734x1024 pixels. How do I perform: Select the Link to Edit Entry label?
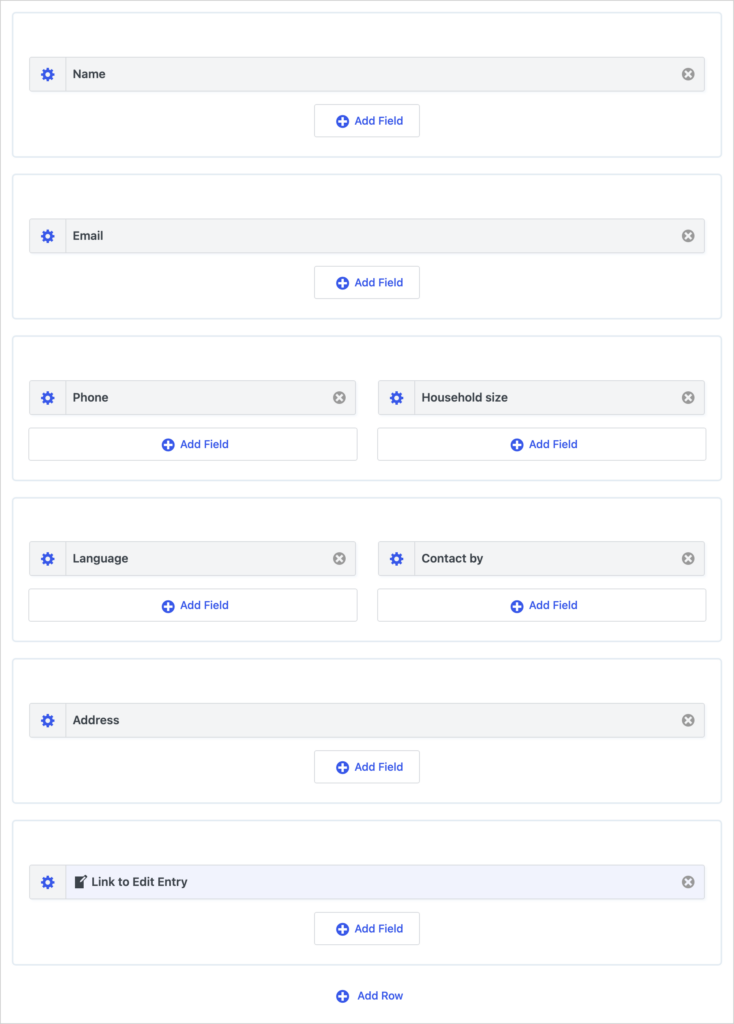tap(139, 882)
